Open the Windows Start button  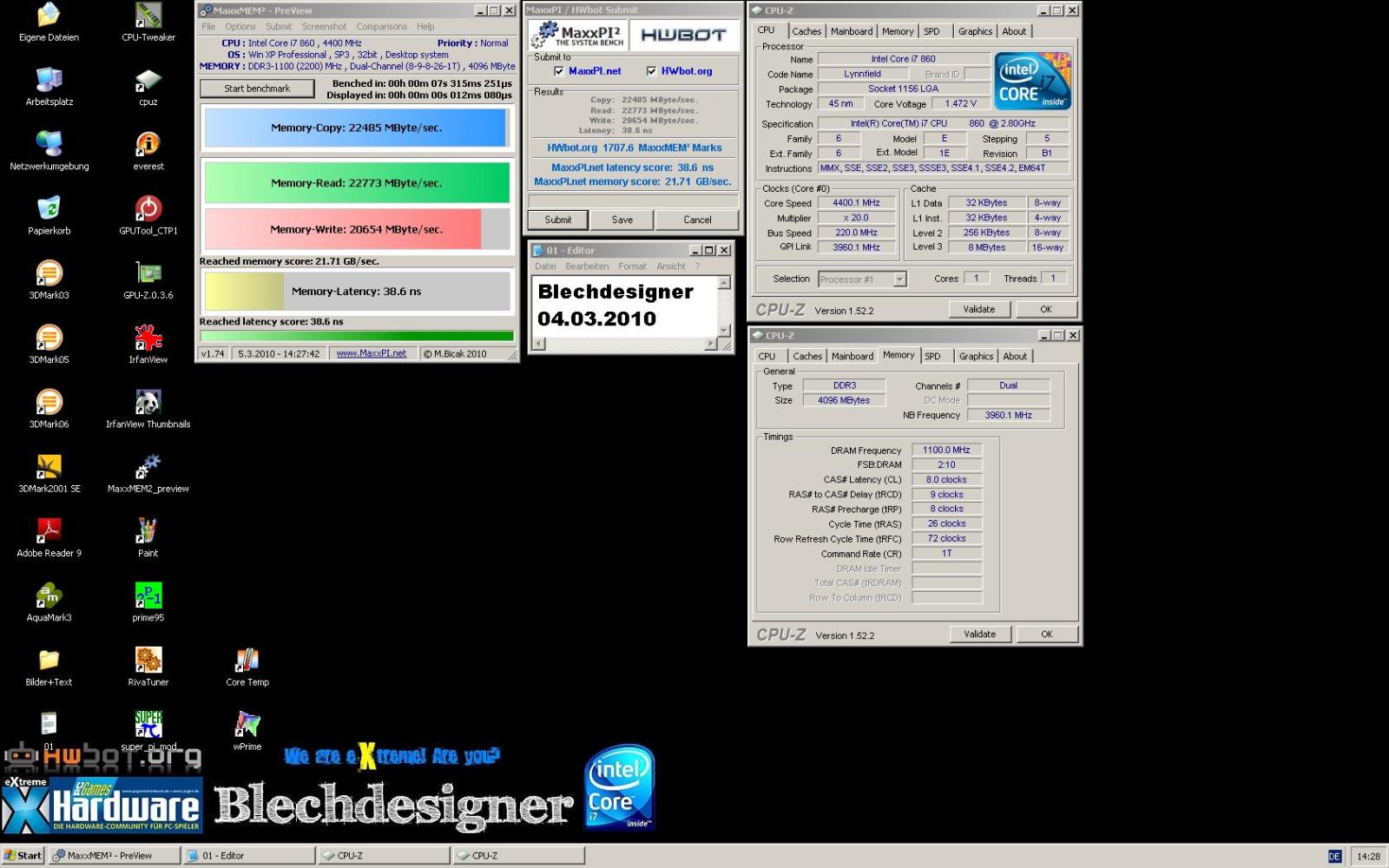pyautogui.click(x=23, y=855)
